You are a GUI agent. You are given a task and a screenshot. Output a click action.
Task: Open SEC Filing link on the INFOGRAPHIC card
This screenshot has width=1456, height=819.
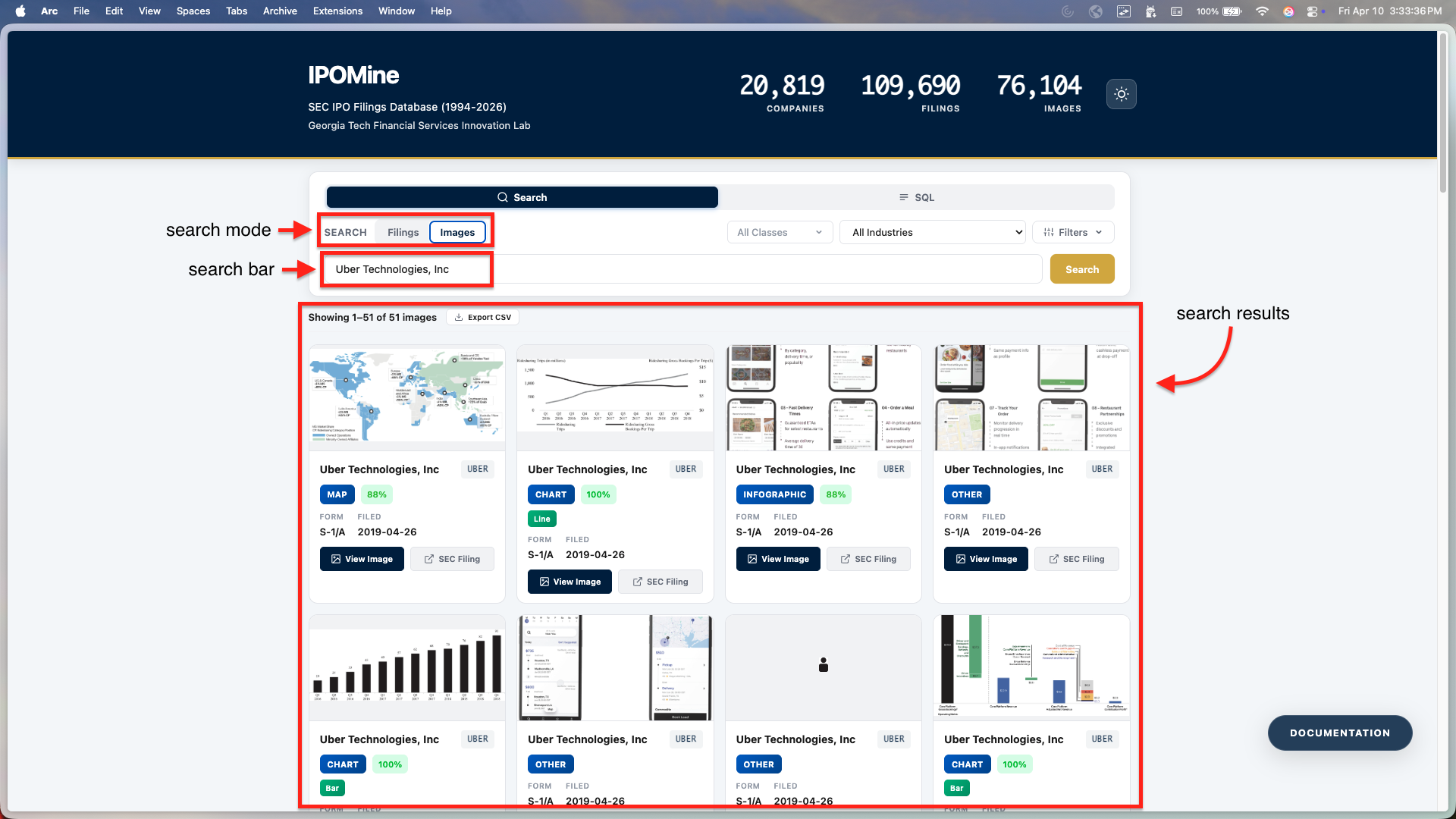[868, 559]
